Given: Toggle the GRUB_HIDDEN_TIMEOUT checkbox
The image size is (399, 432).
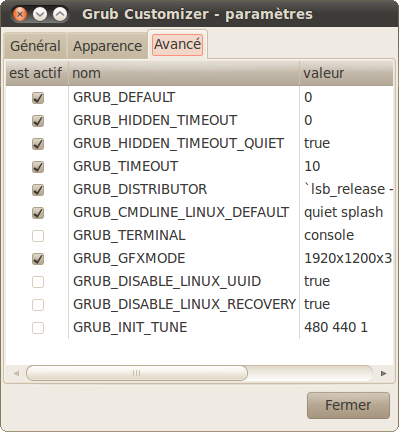Looking at the screenshot, I should pos(38,121).
